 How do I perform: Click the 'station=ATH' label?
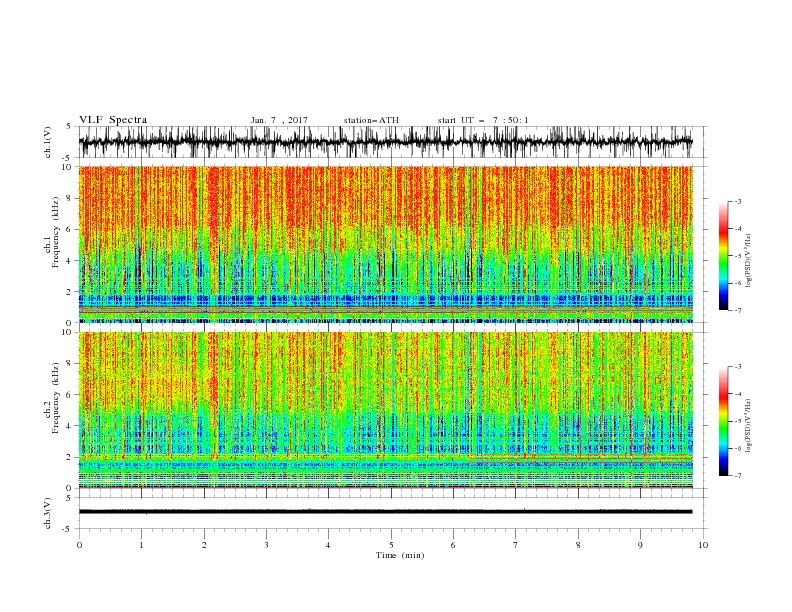(x=371, y=120)
